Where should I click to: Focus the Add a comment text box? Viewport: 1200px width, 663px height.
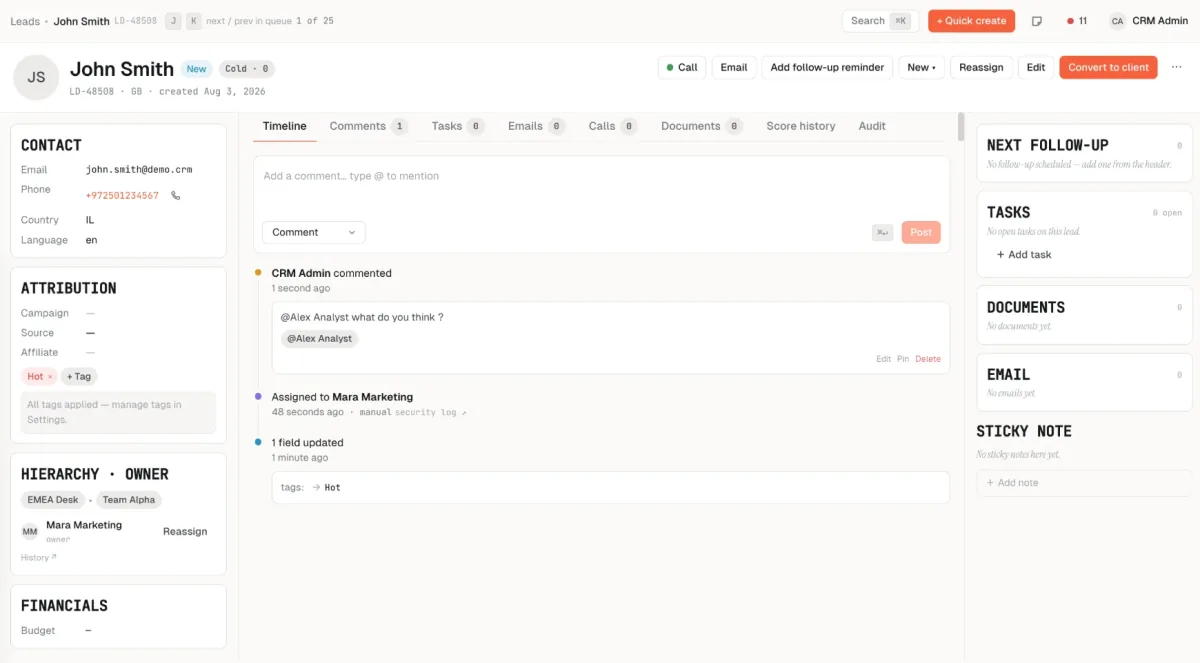coord(601,187)
